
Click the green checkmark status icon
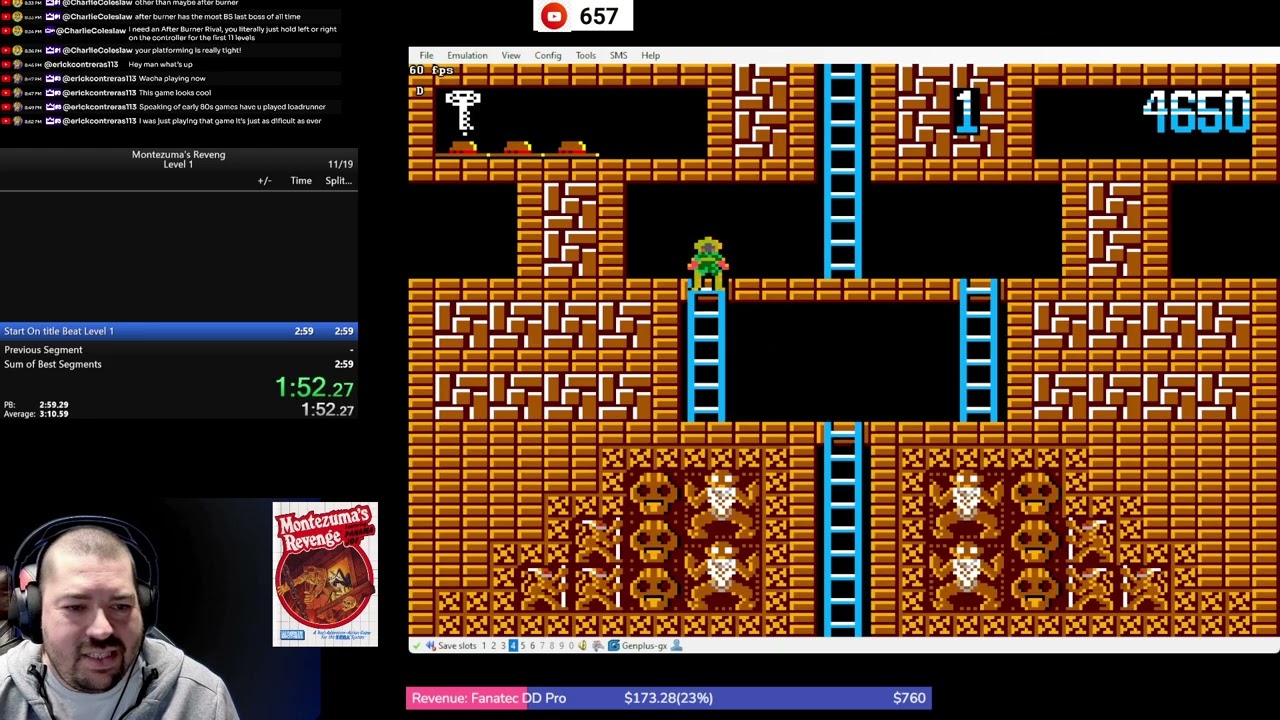tap(416, 646)
